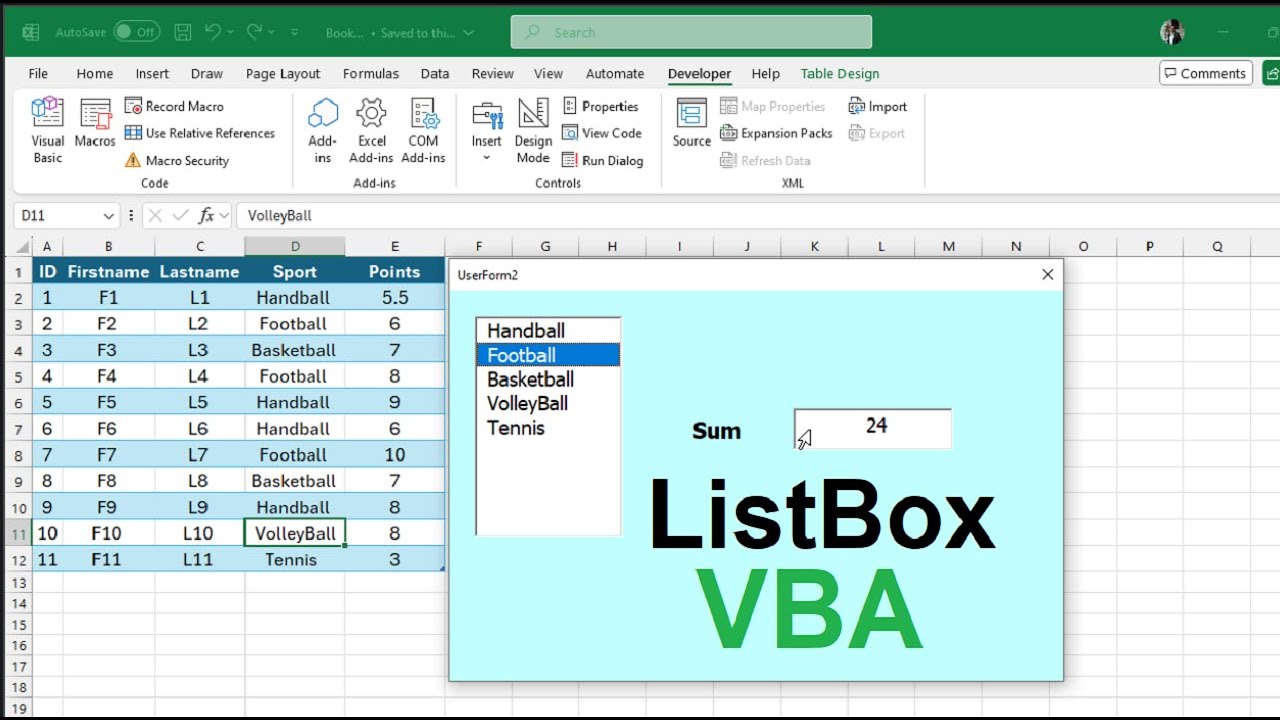Open Macro Security settings

point(177,160)
